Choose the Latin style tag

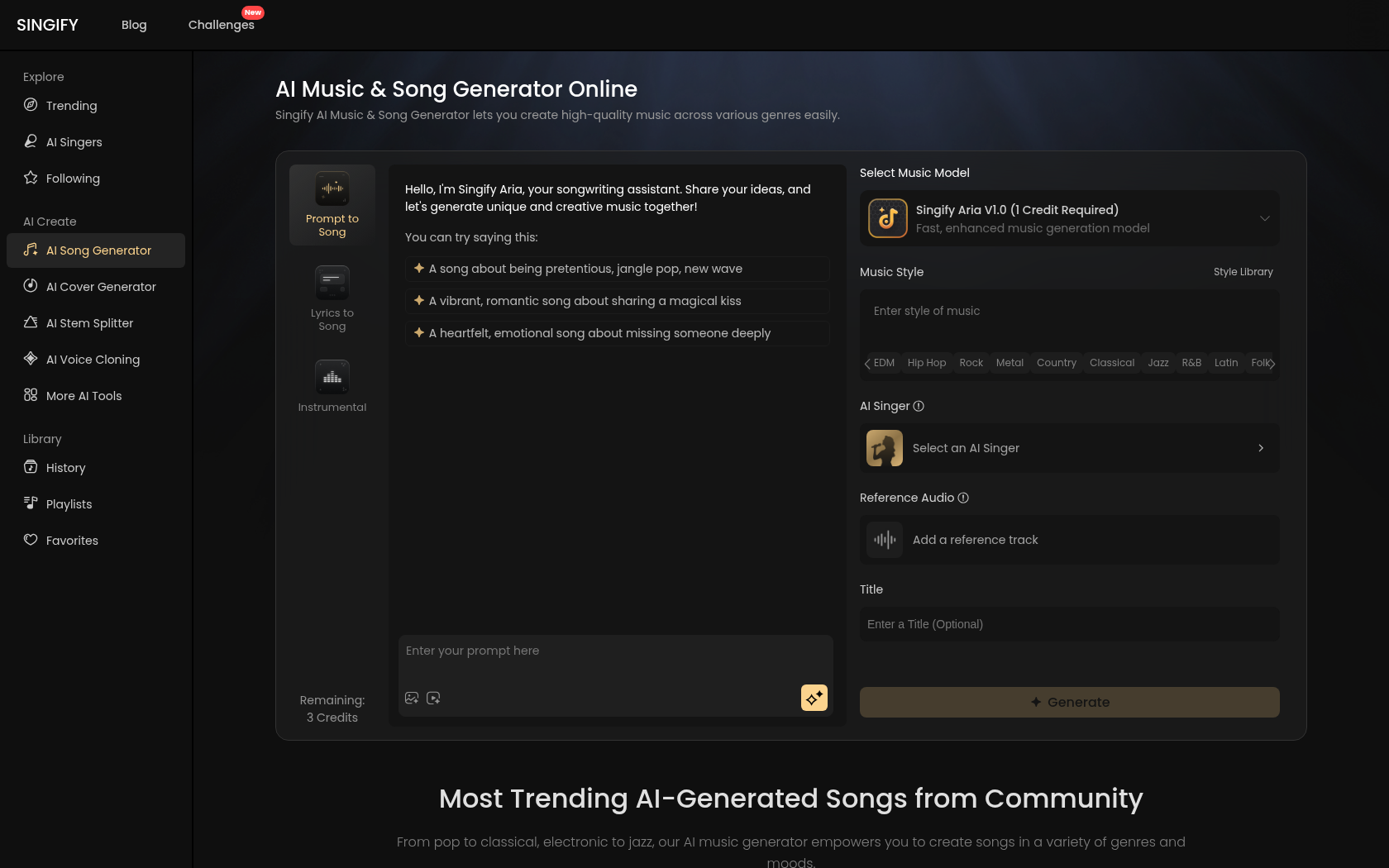[1226, 363]
